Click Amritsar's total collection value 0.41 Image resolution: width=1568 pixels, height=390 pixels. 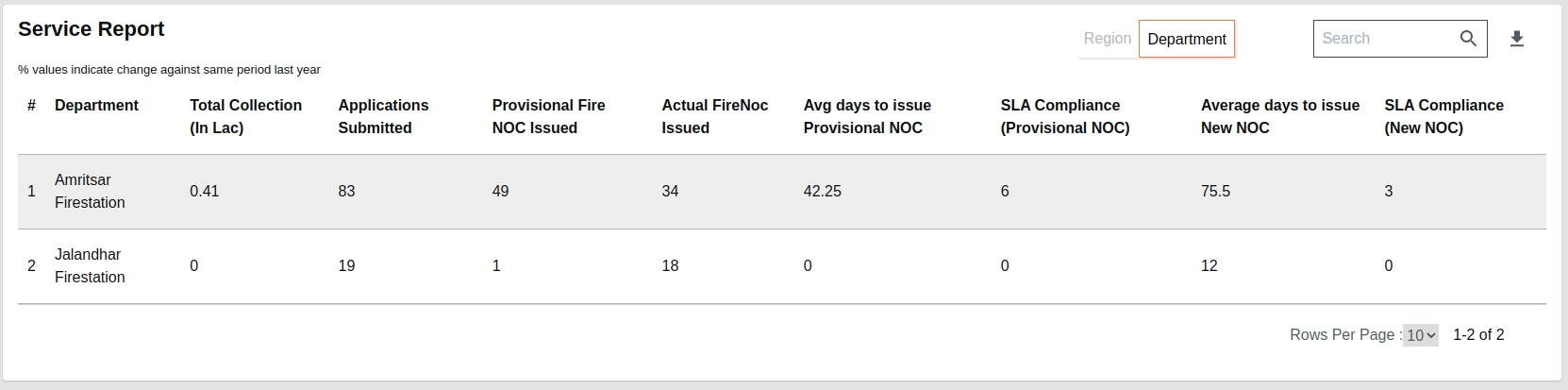click(204, 191)
